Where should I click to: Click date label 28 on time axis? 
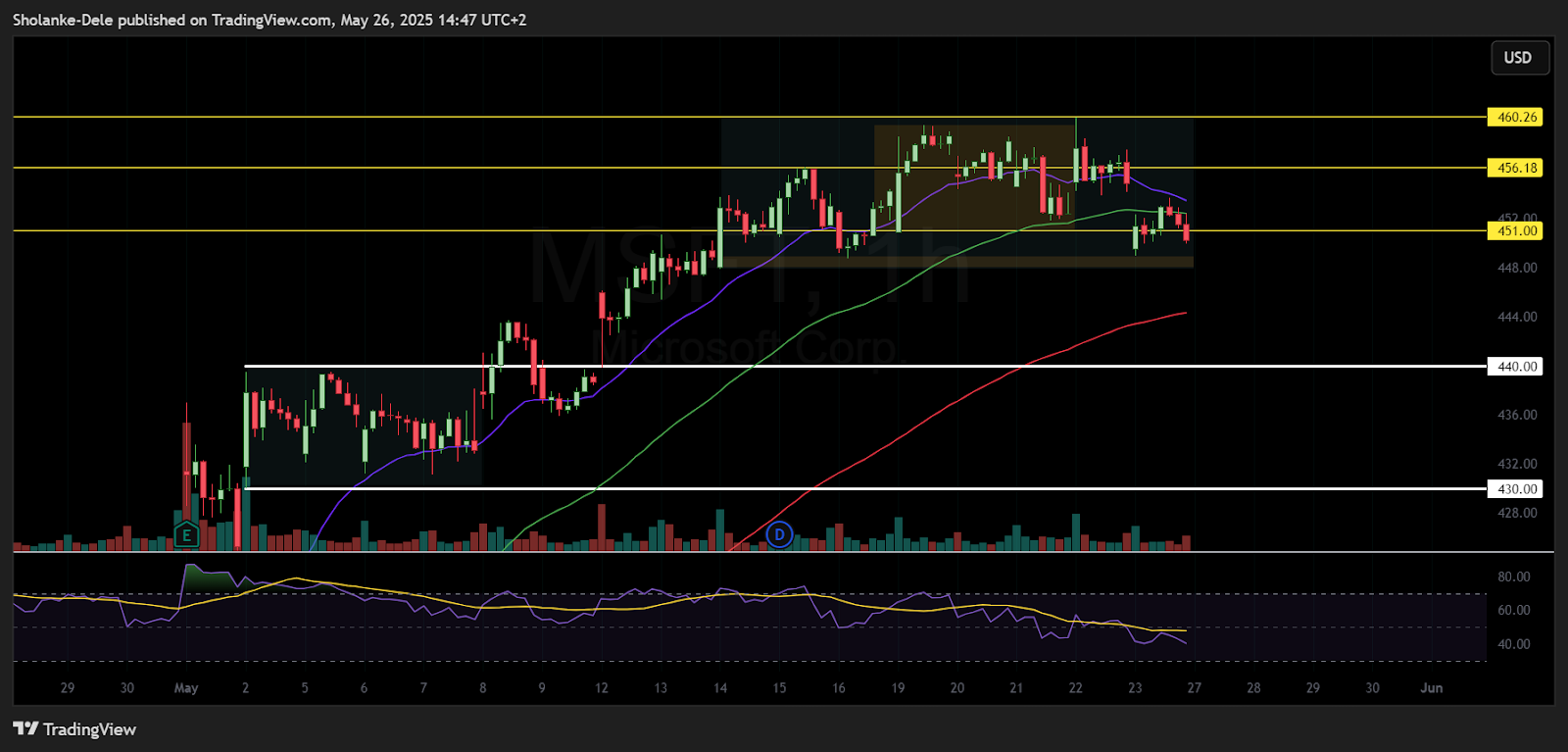pyautogui.click(x=1253, y=688)
